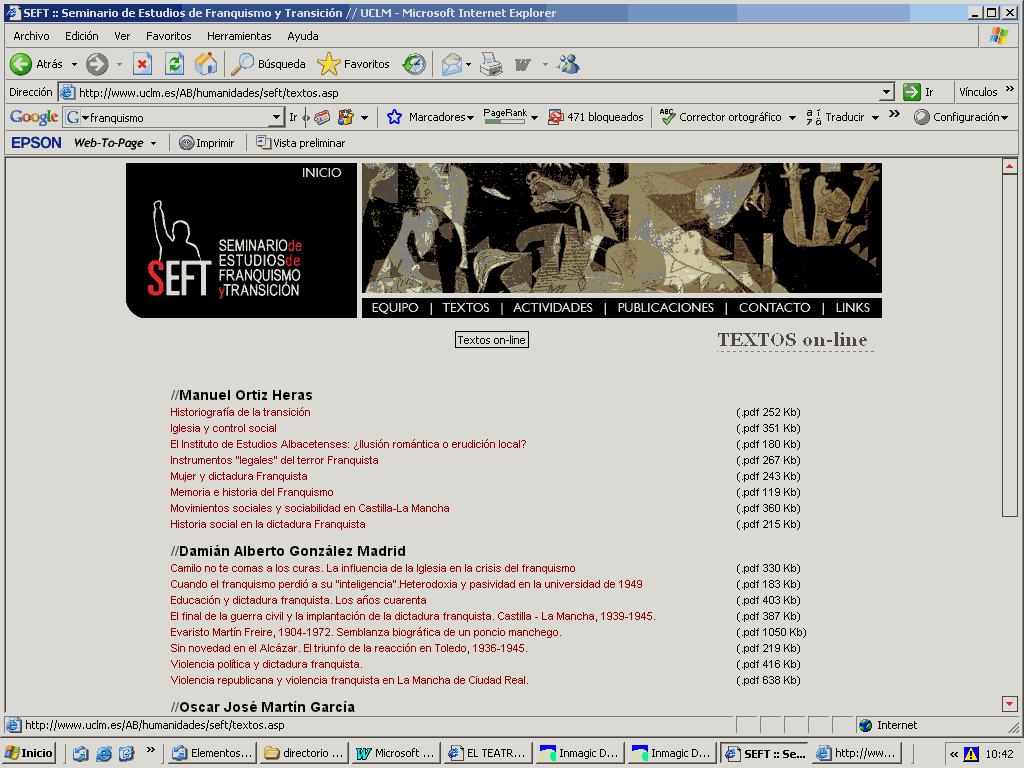Switch to EL TEATR... taskbar window

(487, 753)
